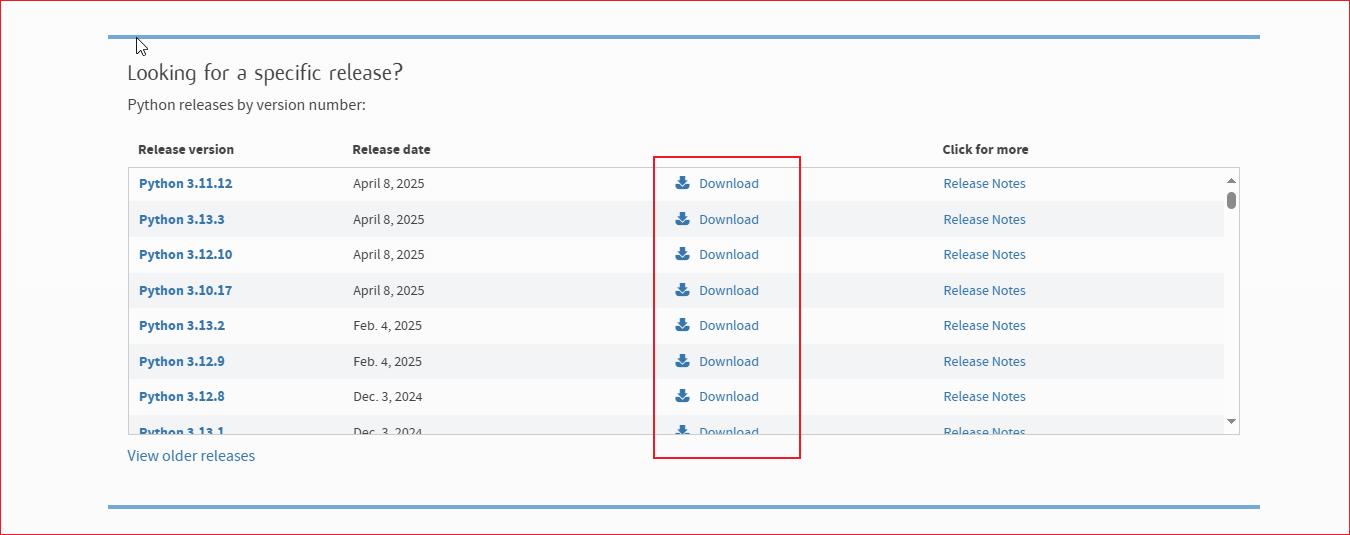View Release Notes for Python 3.13.2

(x=985, y=326)
